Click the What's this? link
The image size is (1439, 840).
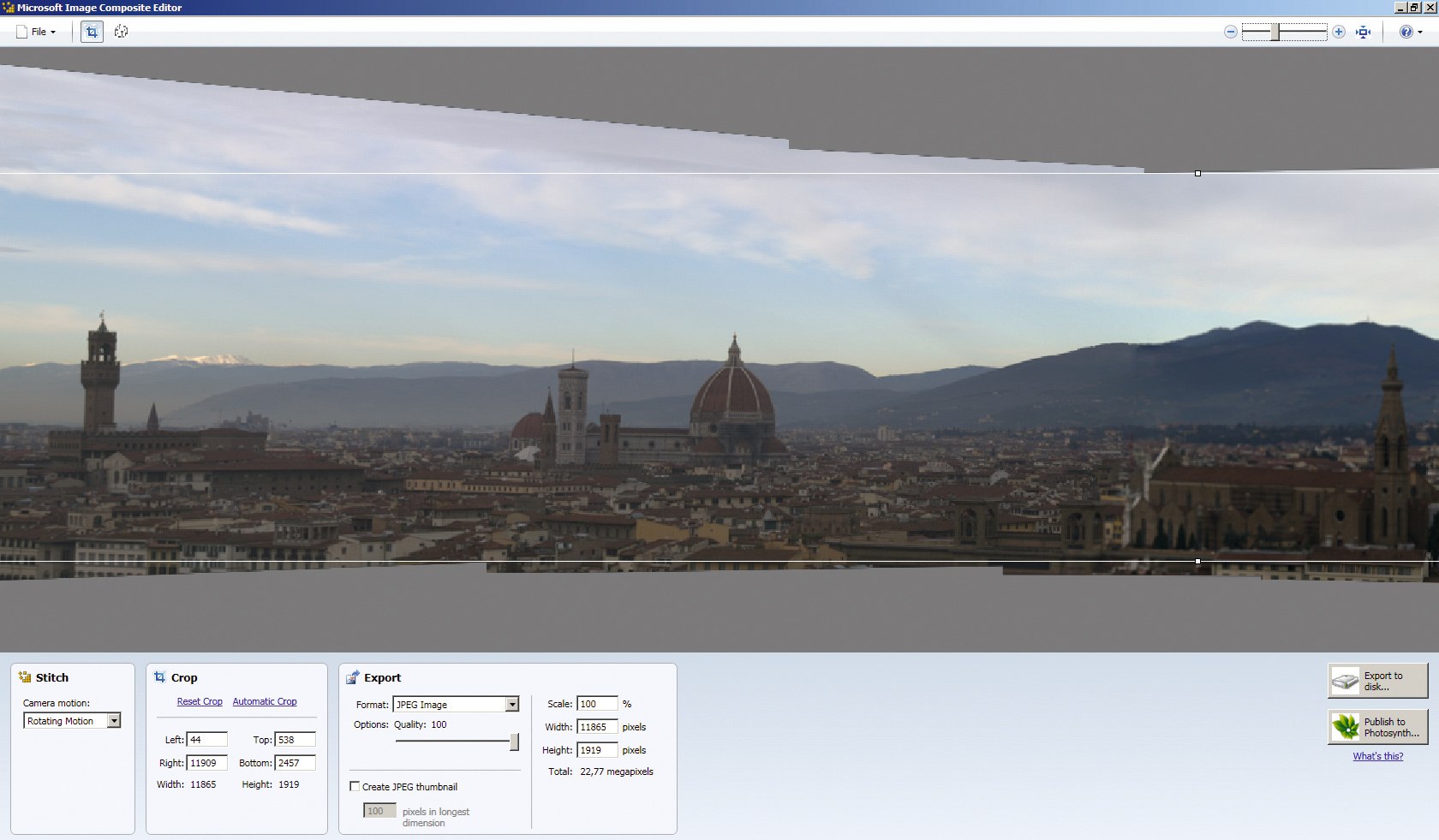1378,756
